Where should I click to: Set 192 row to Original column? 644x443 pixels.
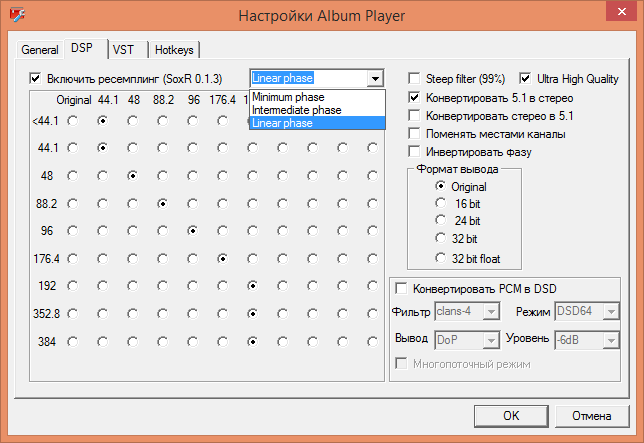coord(73,285)
